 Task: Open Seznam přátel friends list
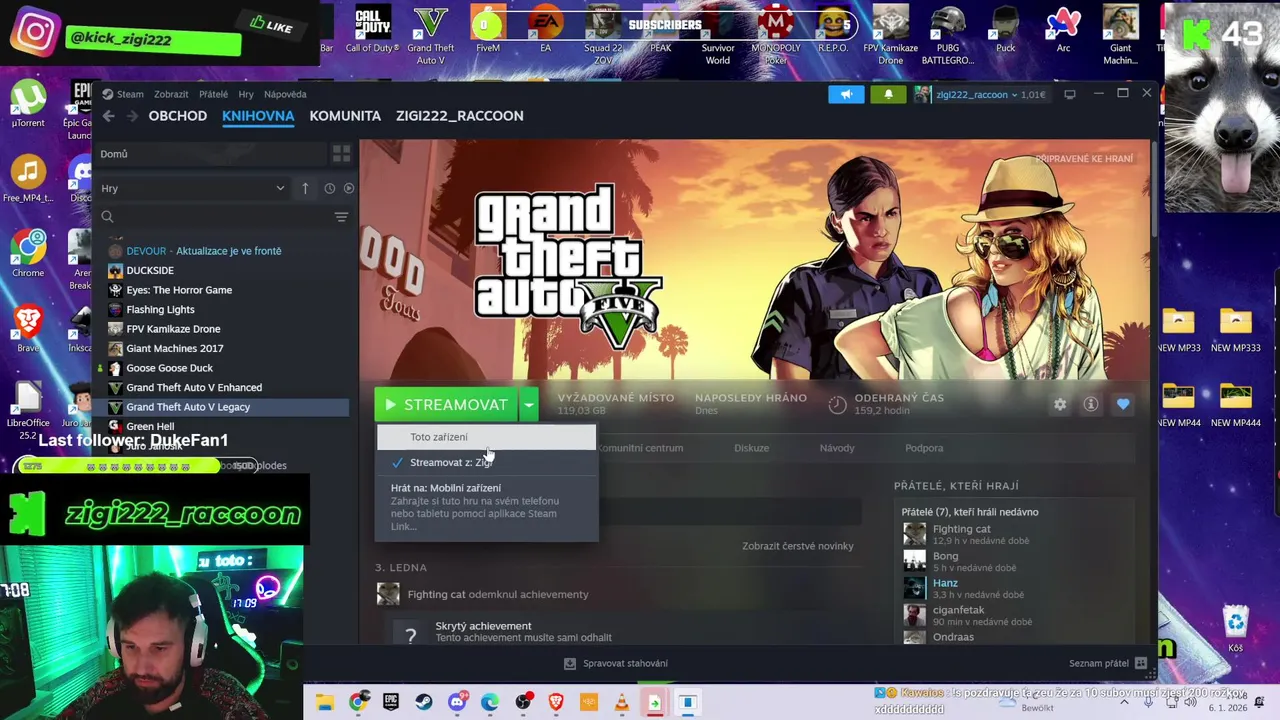click(x=1109, y=663)
